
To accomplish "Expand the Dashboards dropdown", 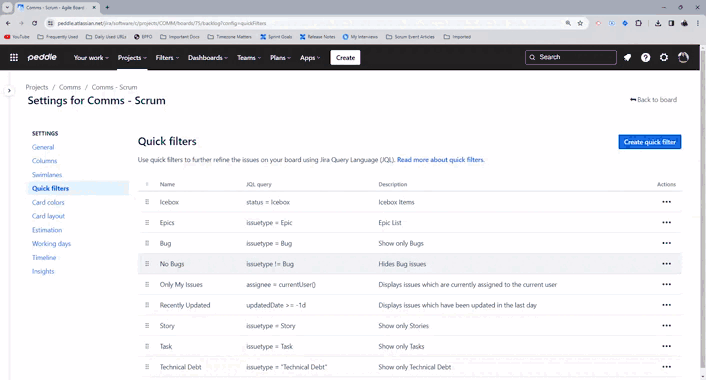I will pos(208,58).
